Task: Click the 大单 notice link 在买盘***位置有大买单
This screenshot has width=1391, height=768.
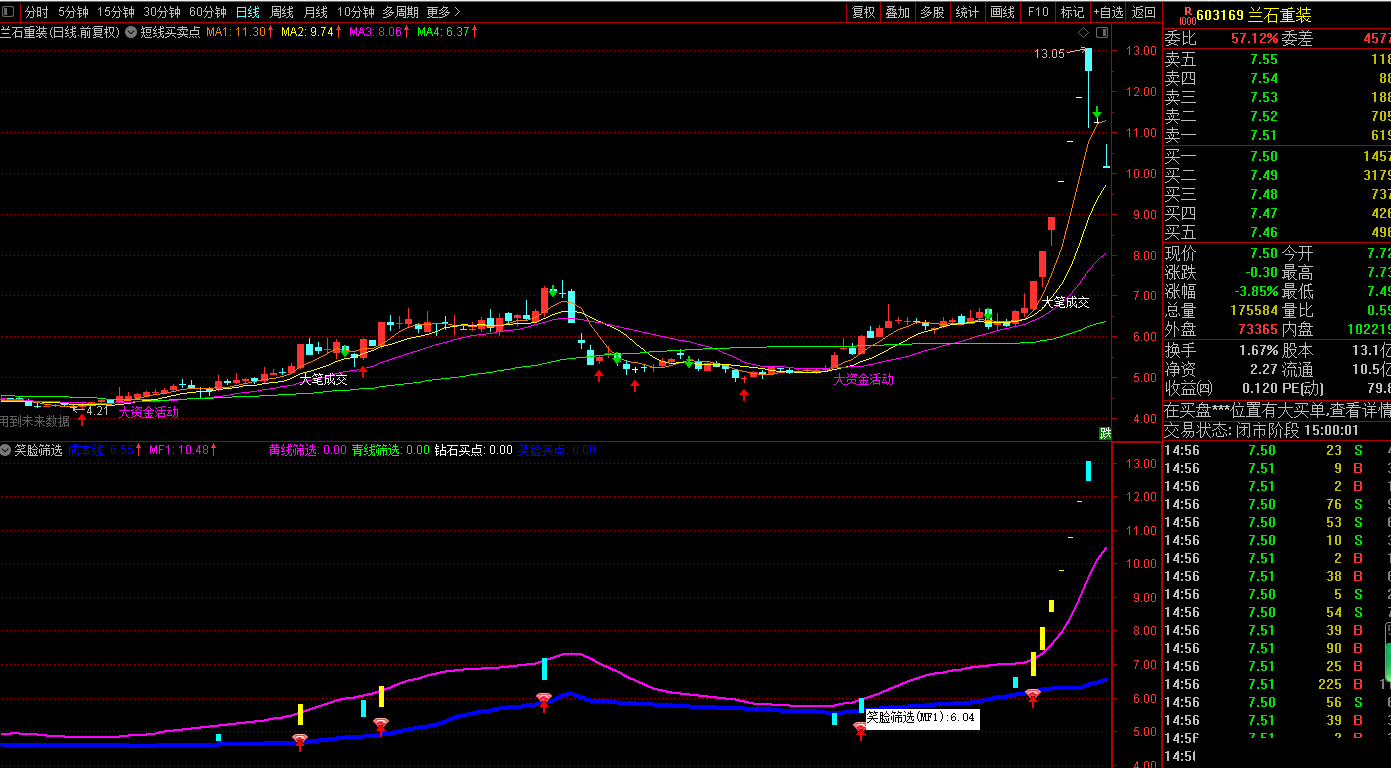Action: (1277, 410)
